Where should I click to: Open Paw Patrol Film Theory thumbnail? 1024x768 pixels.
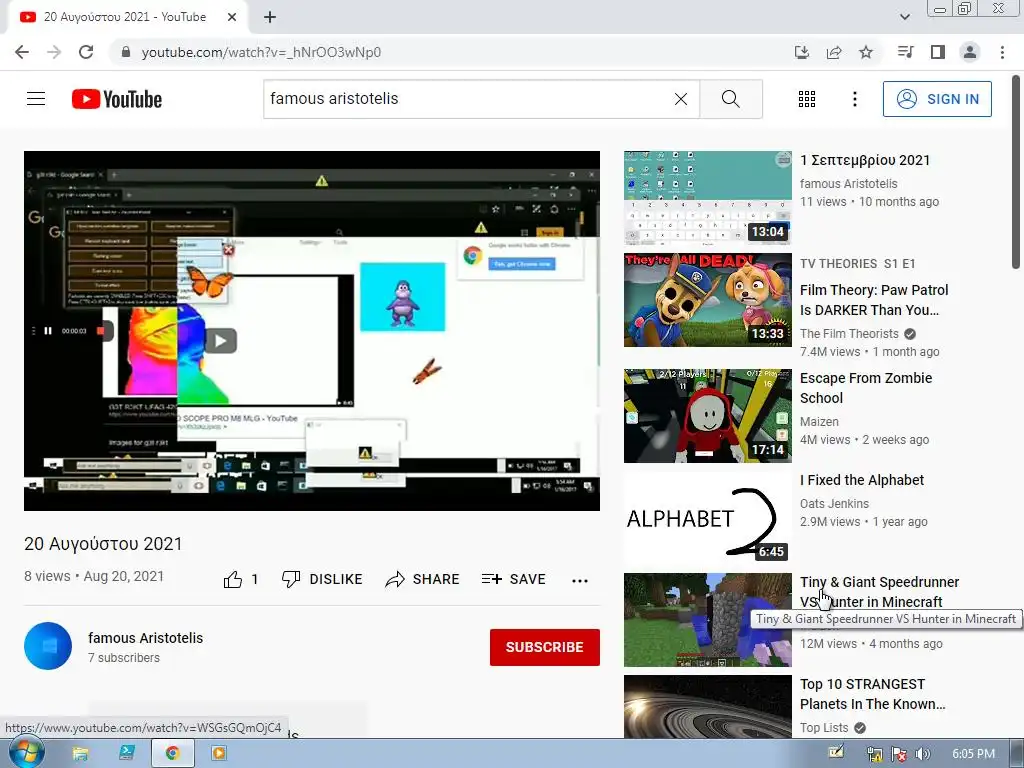pos(708,300)
